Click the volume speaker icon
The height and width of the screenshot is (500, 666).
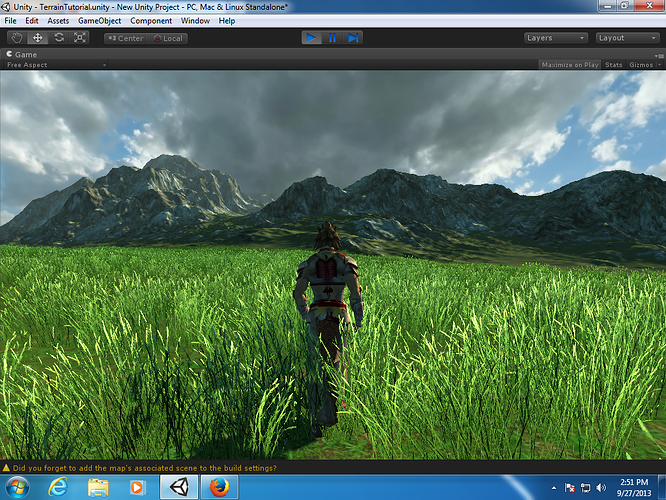[x=601, y=488]
